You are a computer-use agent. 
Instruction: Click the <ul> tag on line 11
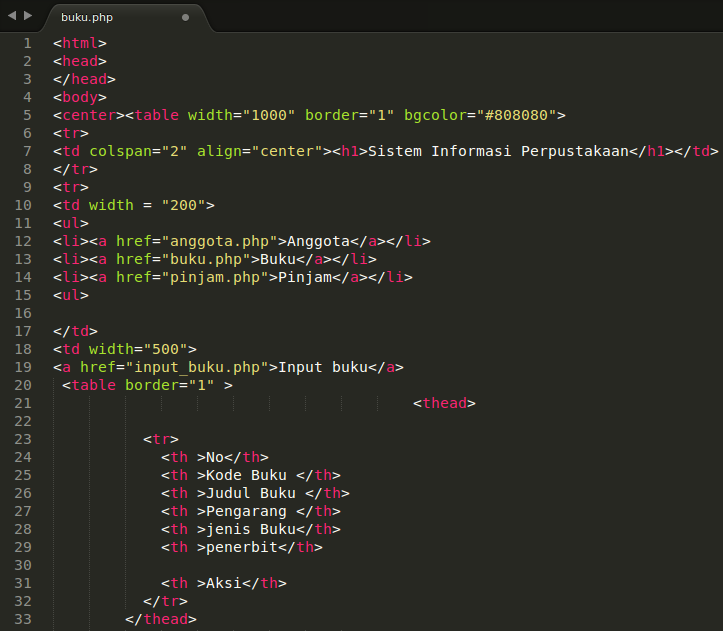tap(71, 223)
